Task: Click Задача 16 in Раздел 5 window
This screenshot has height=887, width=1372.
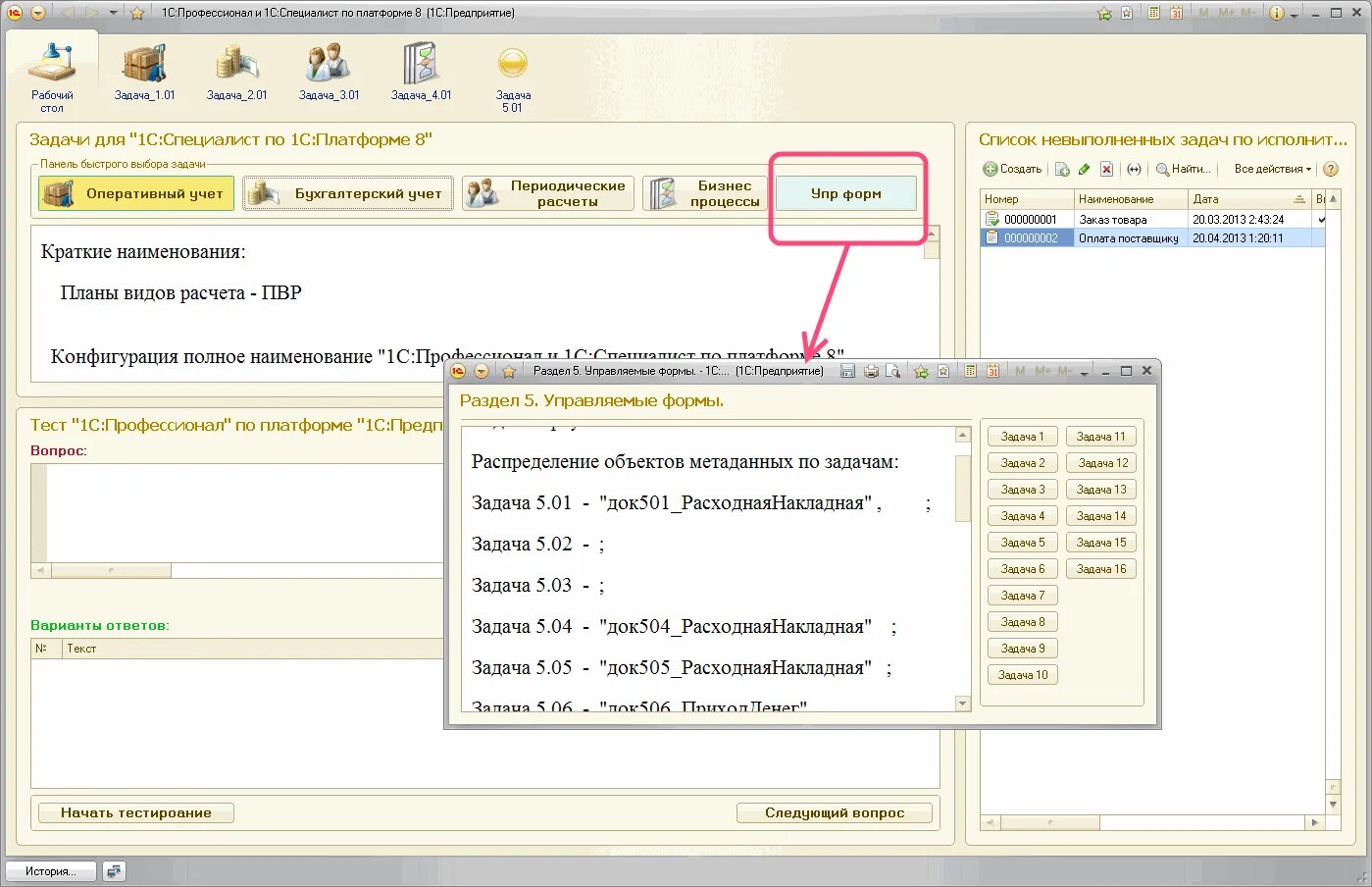Action: pyautogui.click(x=1101, y=568)
